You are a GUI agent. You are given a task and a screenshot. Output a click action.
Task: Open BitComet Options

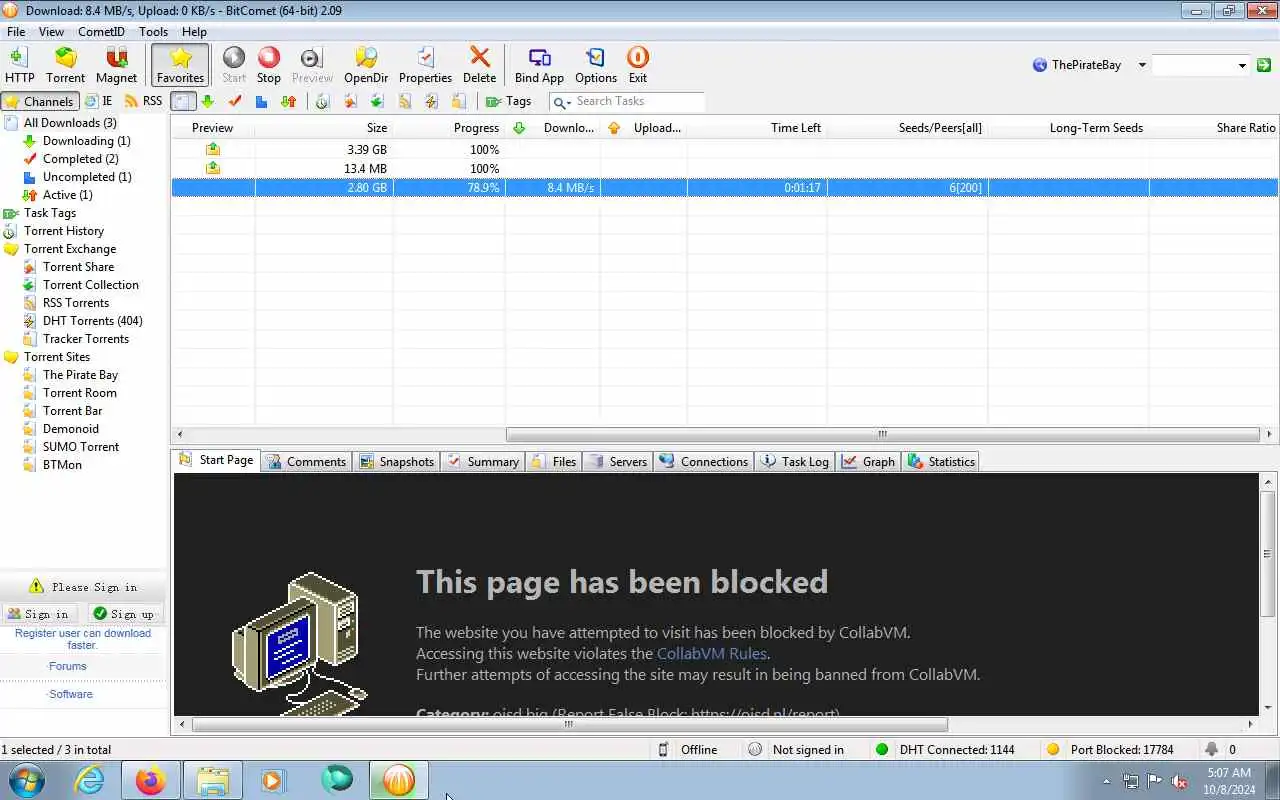pos(596,65)
